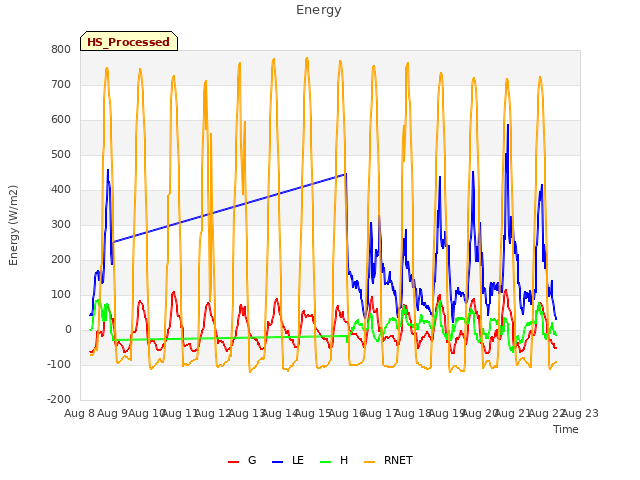Click the chart title Energy
The image size is (640, 480).
318,10
